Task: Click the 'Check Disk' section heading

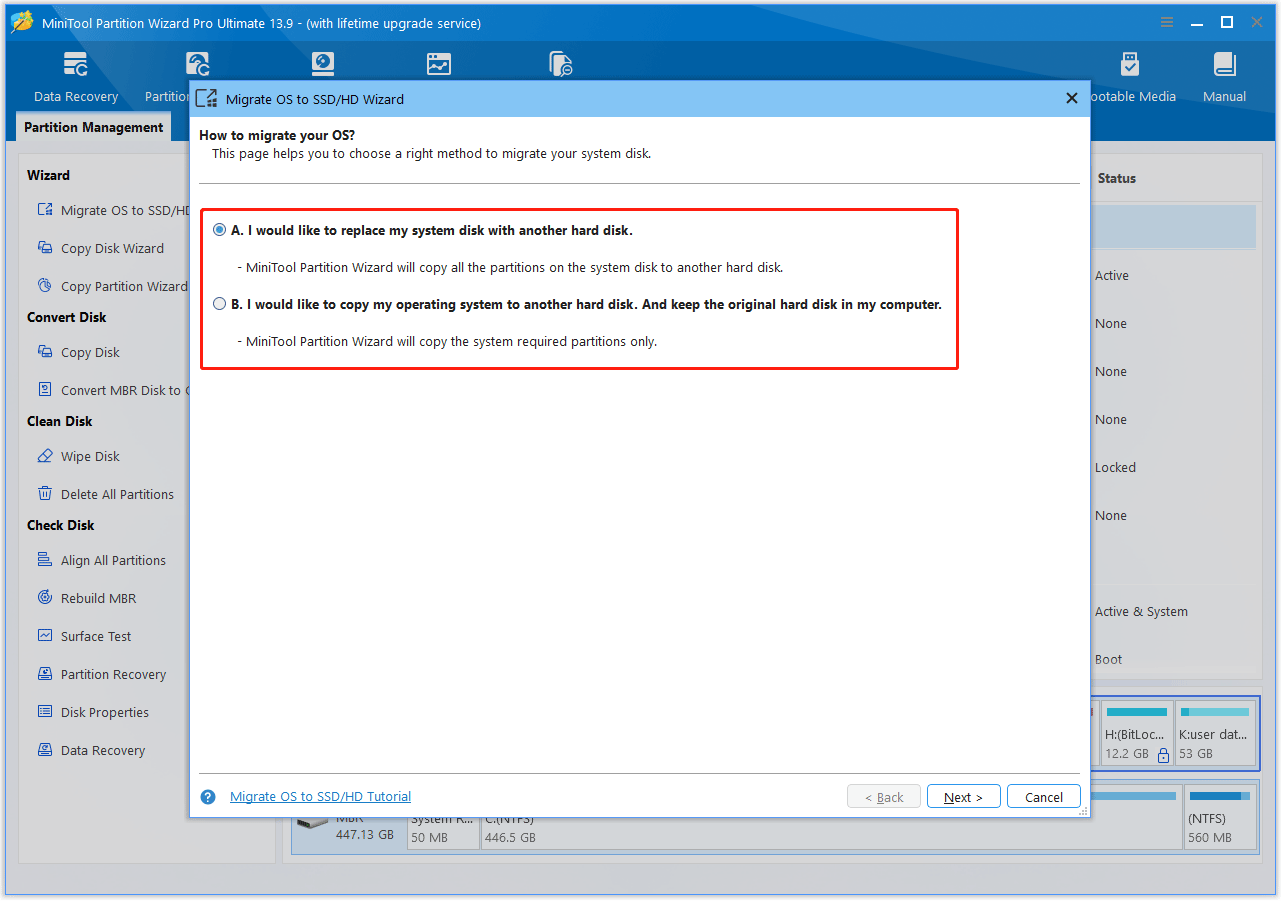Action: [61, 525]
